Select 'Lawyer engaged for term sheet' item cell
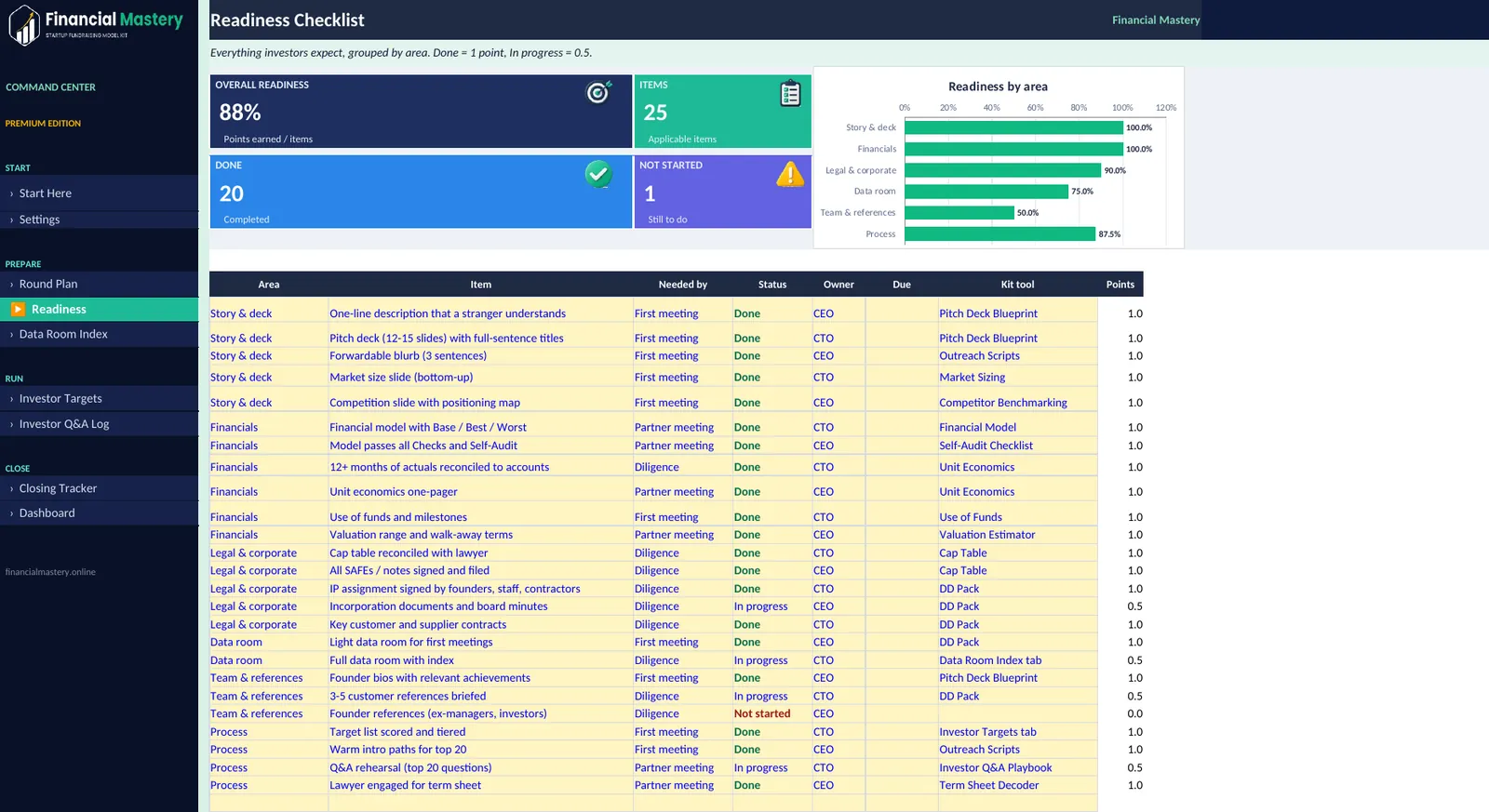 click(480, 785)
